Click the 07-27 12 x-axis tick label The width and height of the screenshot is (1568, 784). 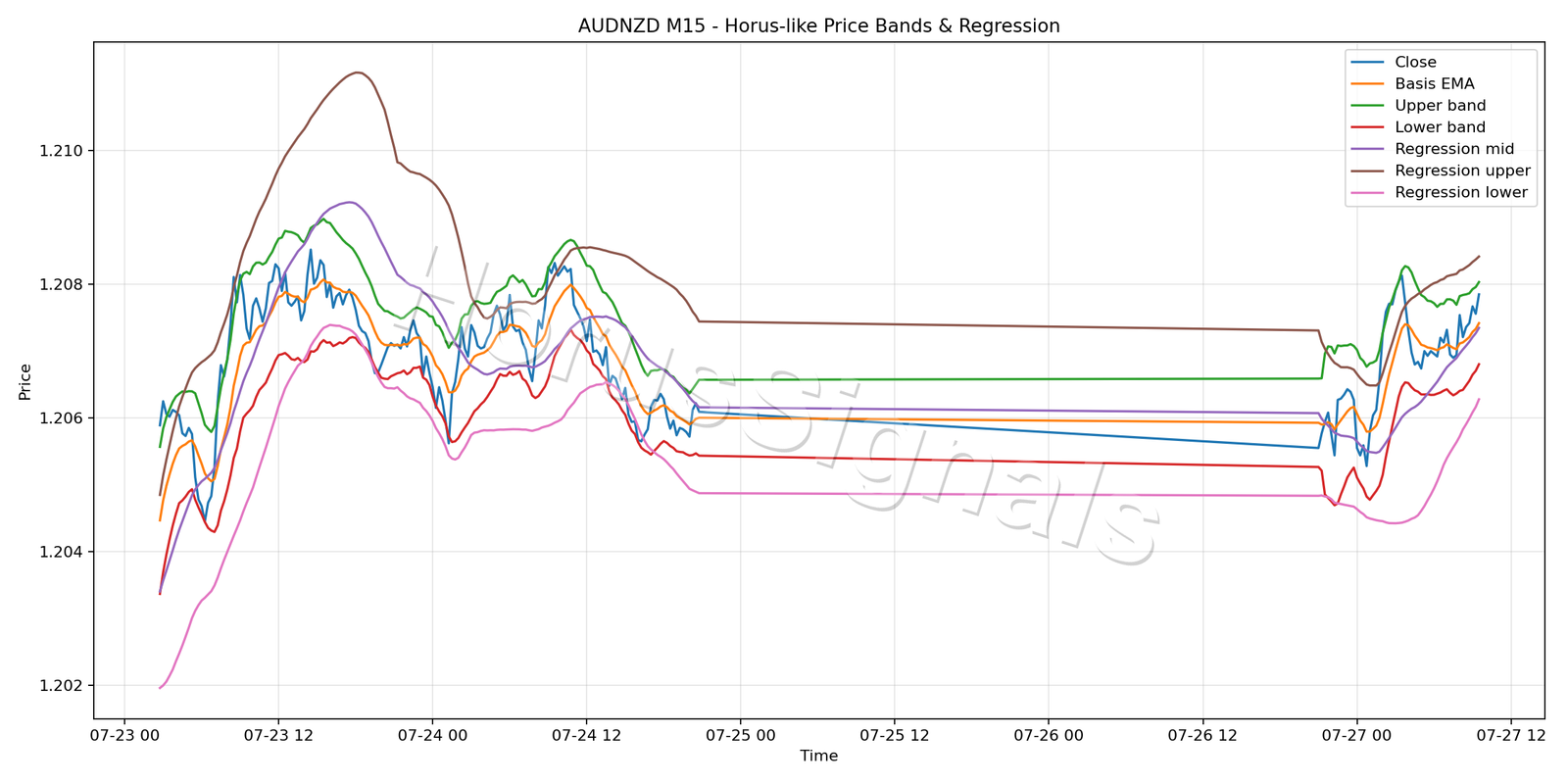[x=1510, y=734]
